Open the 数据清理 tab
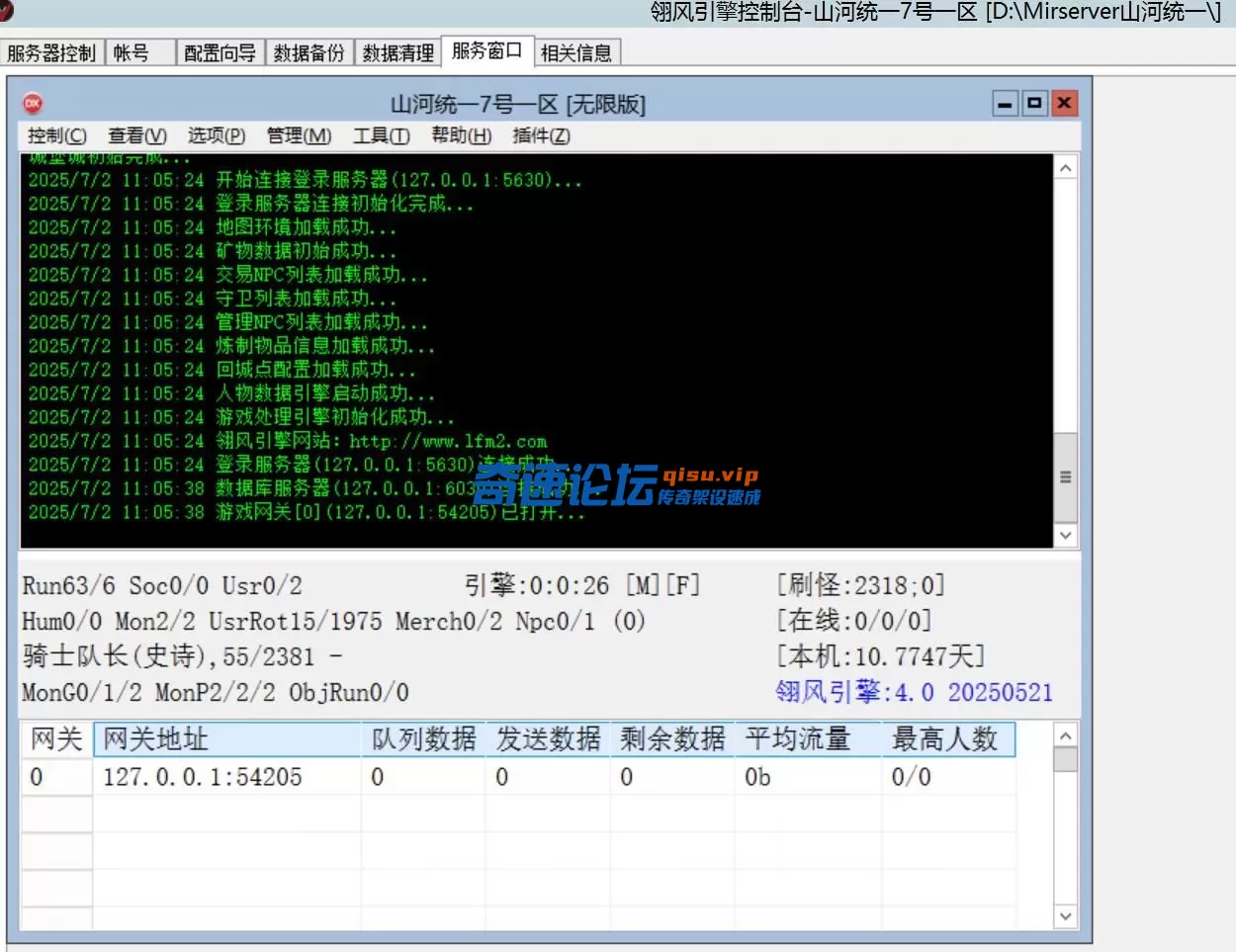Viewport: 1236px width, 952px height. pos(397,52)
